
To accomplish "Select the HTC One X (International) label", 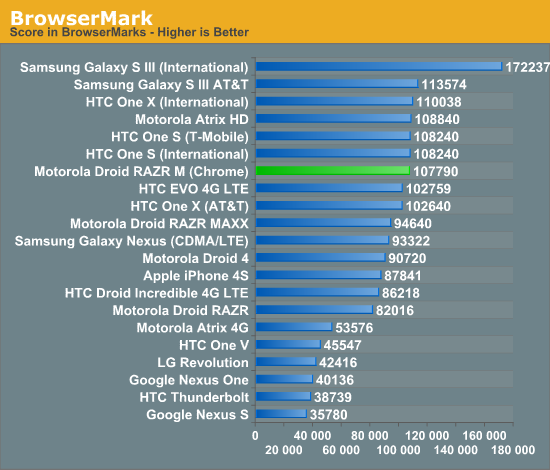I will [167, 102].
